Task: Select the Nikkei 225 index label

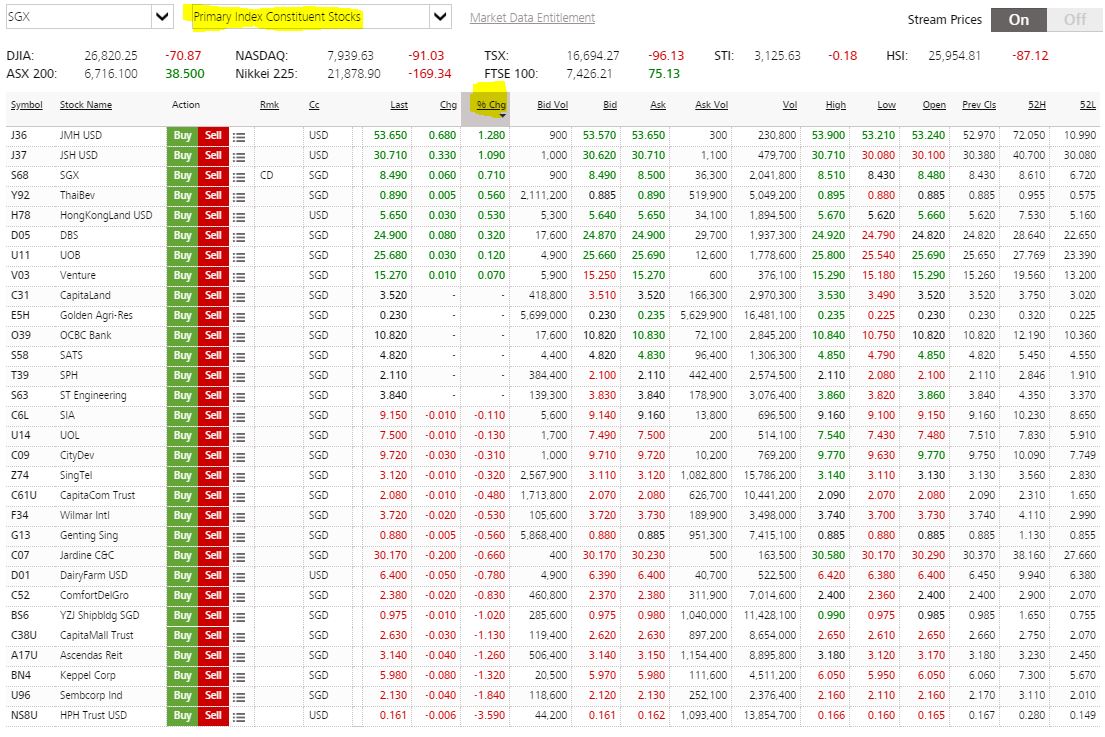Action: (x=266, y=73)
